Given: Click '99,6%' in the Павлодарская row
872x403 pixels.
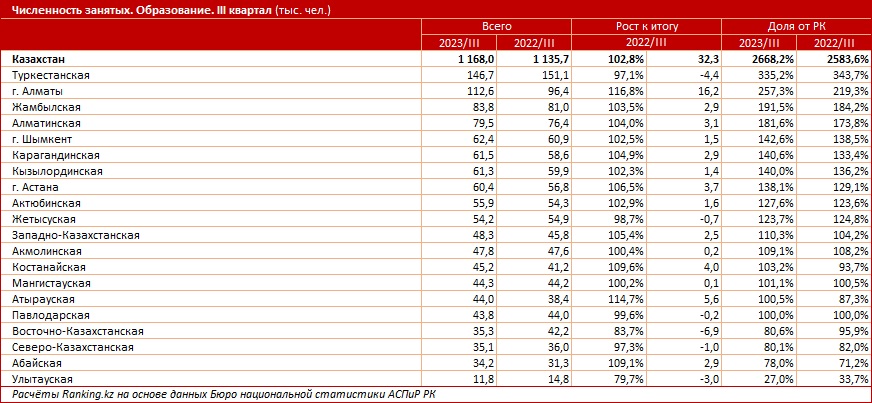Looking at the screenshot, I should click(x=630, y=317).
